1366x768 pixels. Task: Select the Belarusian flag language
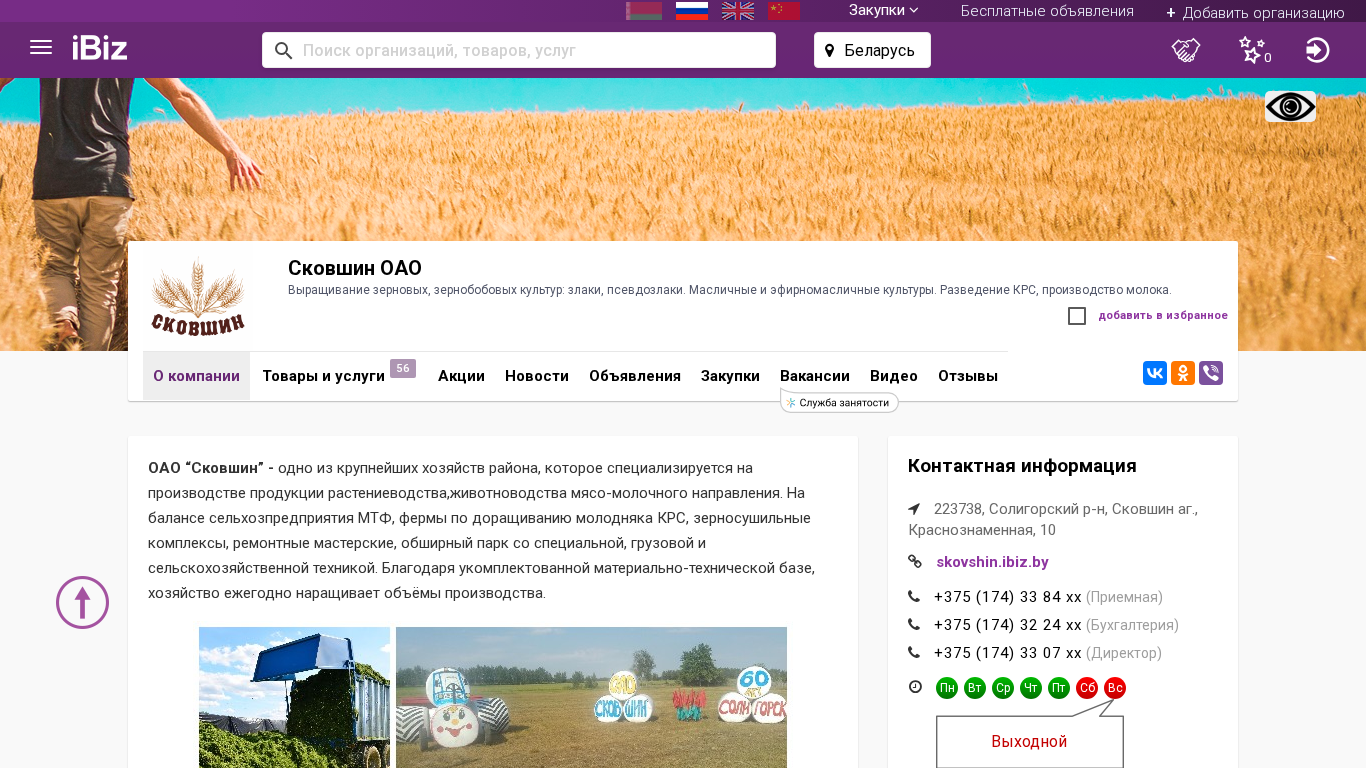[x=644, y=11]
